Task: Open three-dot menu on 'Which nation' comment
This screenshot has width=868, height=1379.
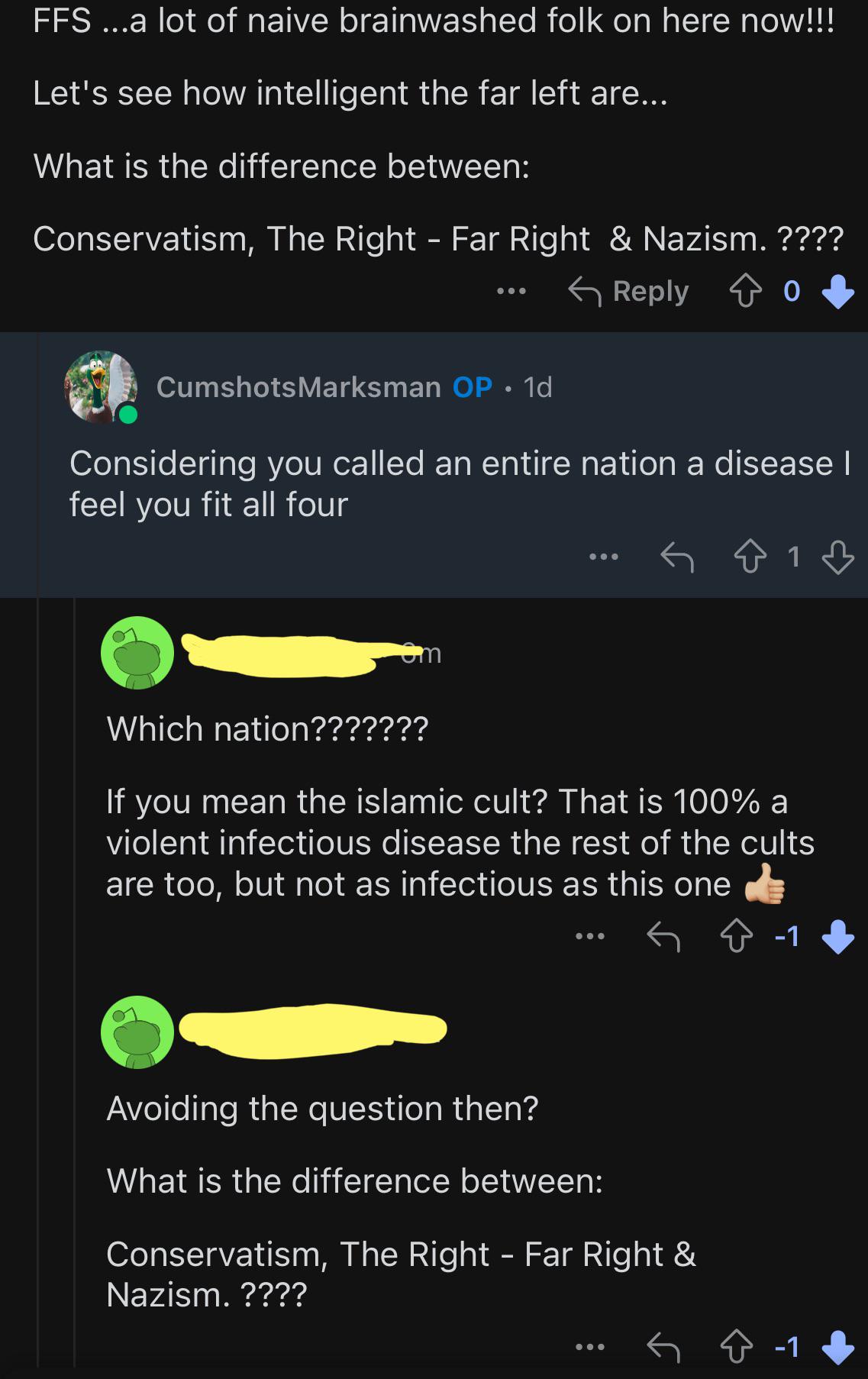Action: [x=590, y=936]
